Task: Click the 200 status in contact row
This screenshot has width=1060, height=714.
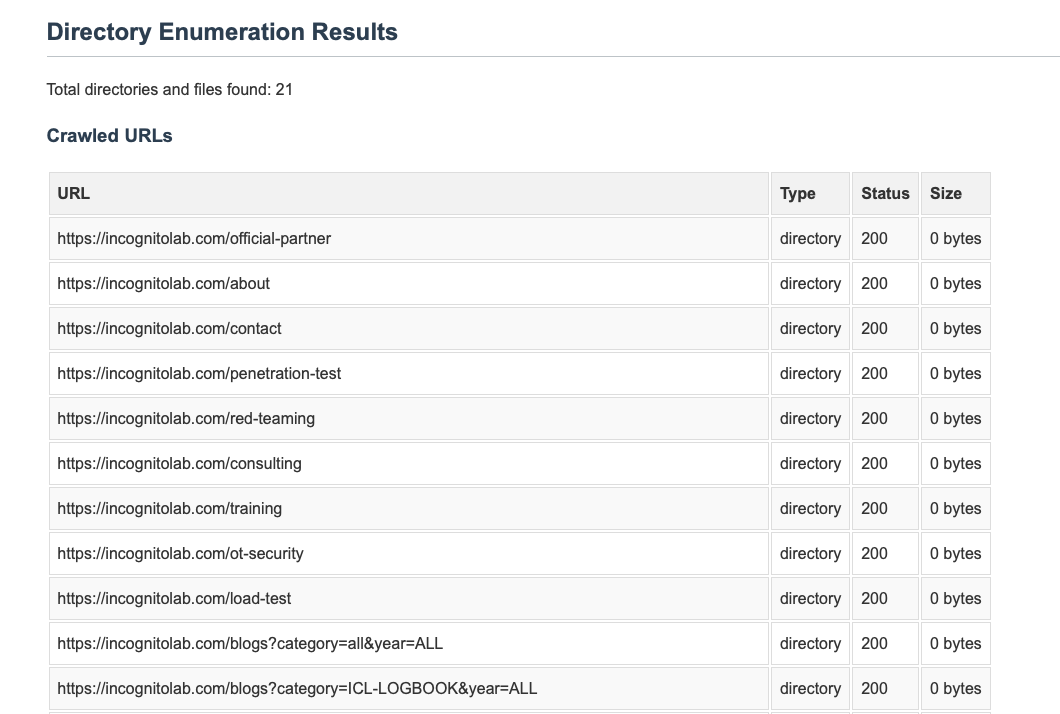Action: [885, 329]
